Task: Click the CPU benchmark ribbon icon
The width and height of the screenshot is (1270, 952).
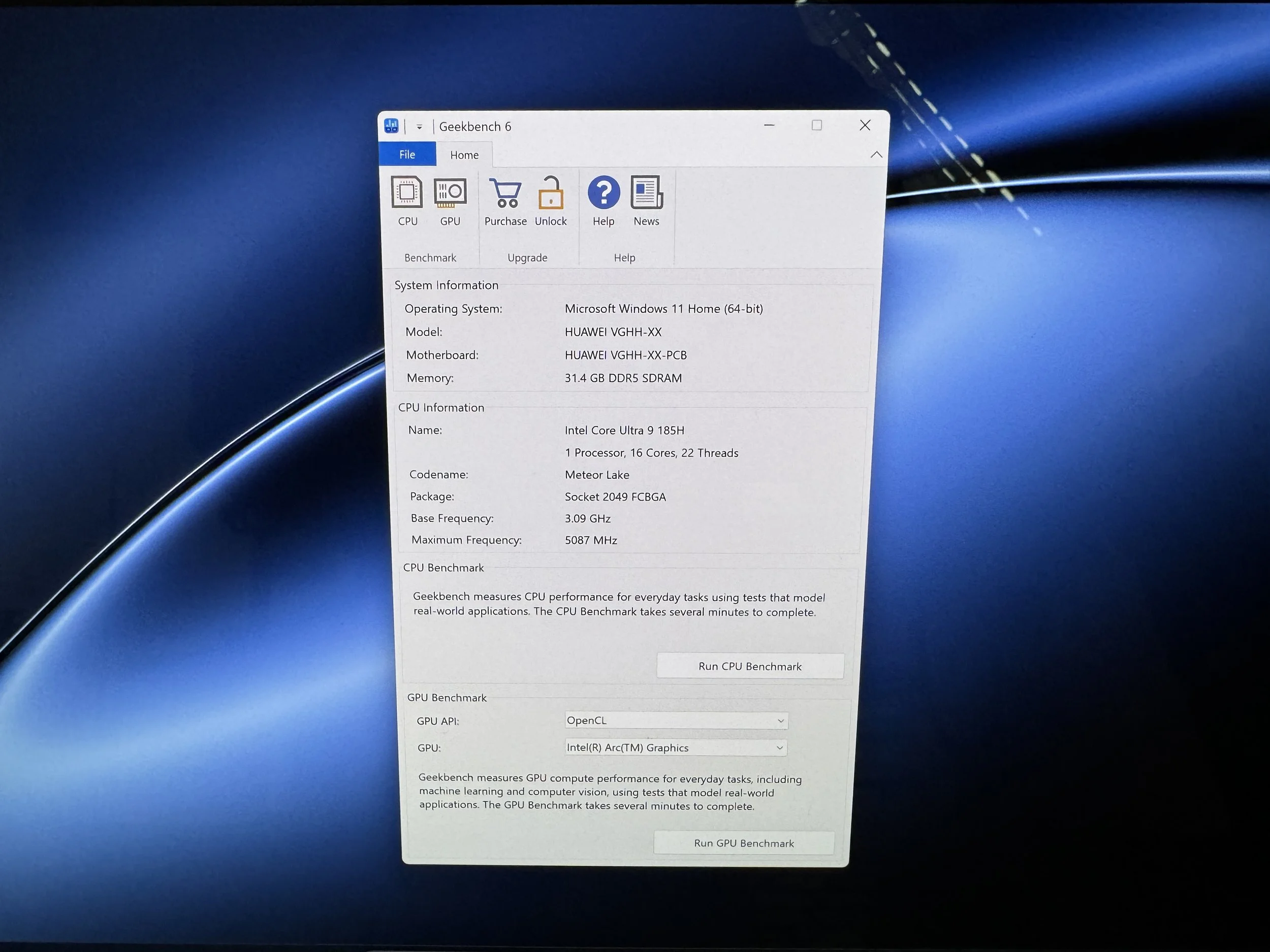Action: tap(407, 193)
